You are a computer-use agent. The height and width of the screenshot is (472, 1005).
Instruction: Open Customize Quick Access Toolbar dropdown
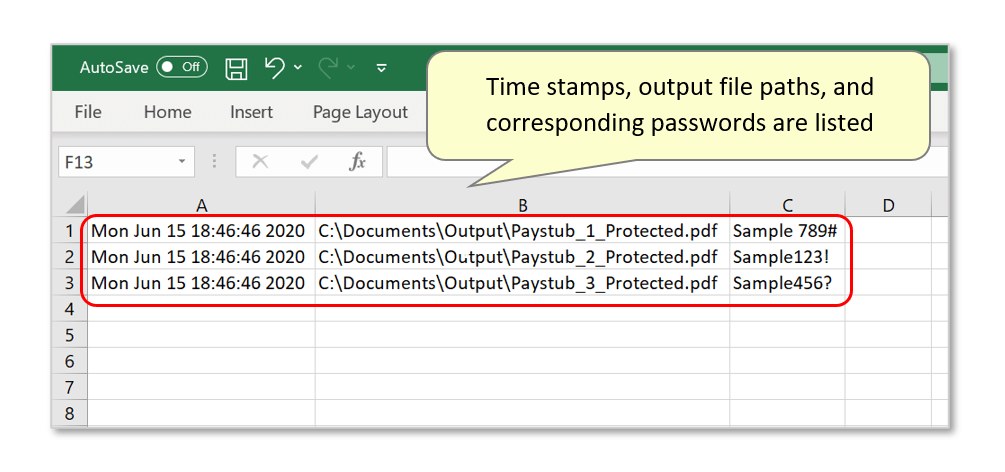pyautogui.click(x=381, y=68)
